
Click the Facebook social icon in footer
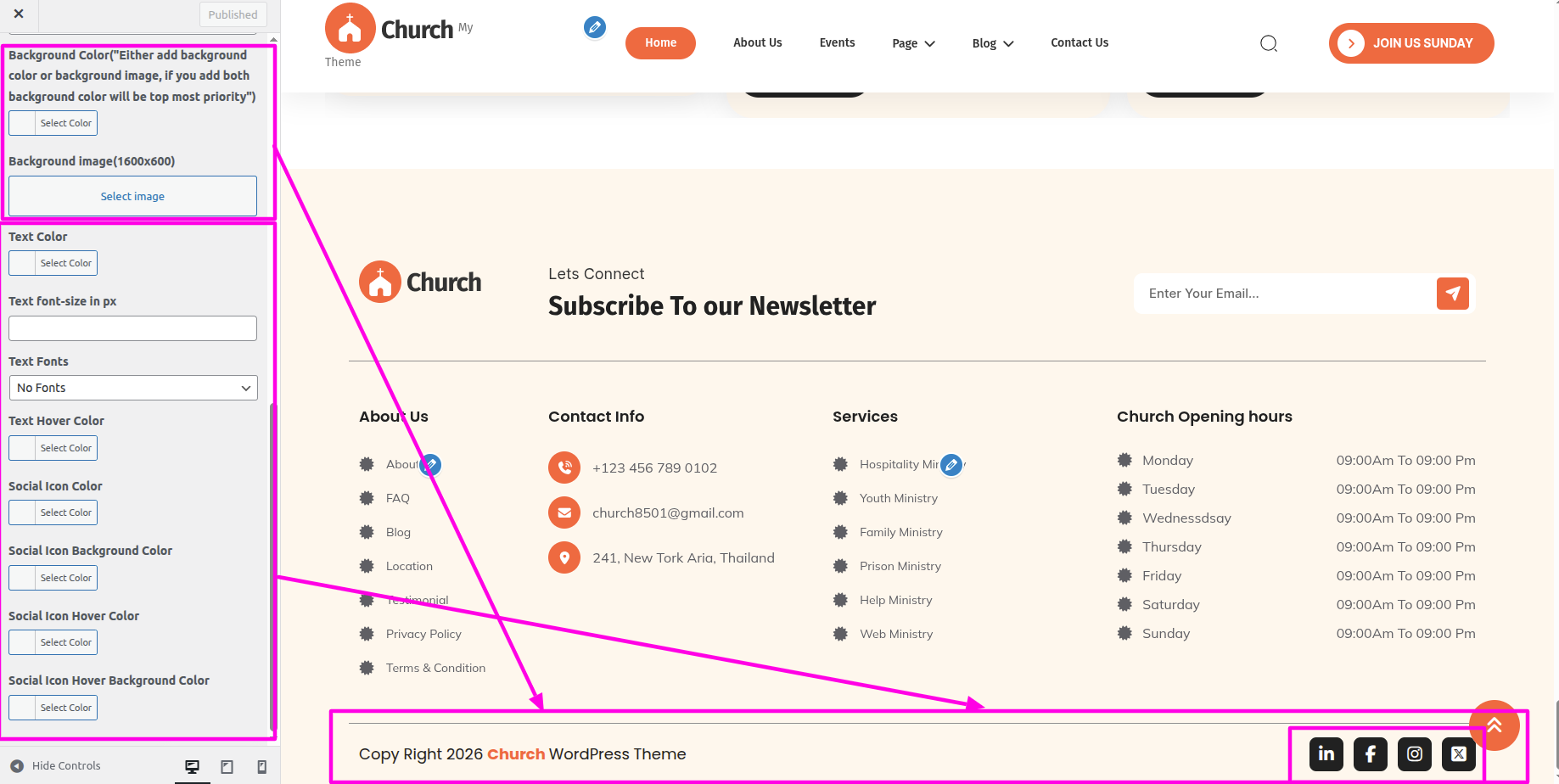click(1371, 753)
